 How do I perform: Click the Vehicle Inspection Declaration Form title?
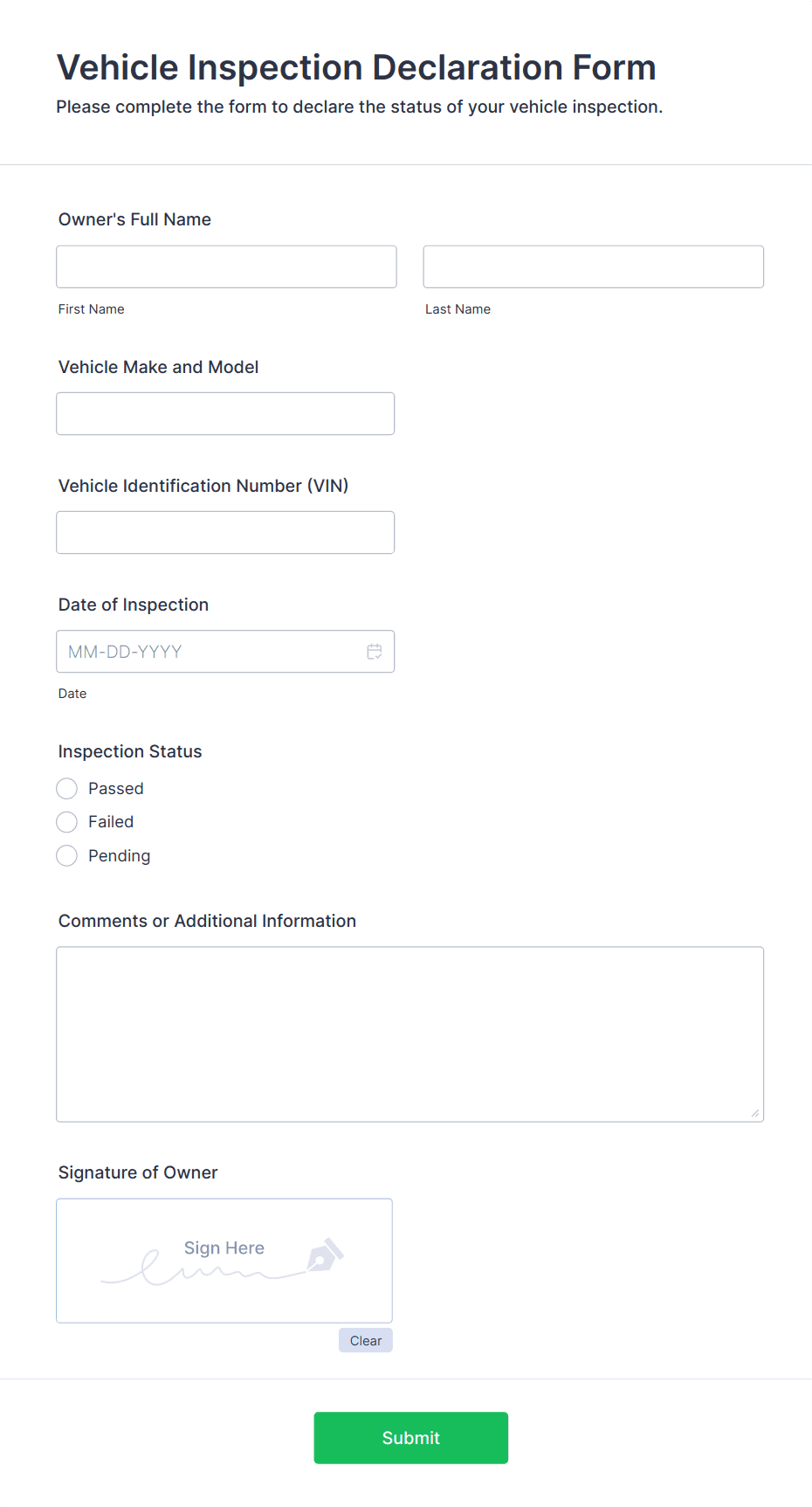[356, 67]
